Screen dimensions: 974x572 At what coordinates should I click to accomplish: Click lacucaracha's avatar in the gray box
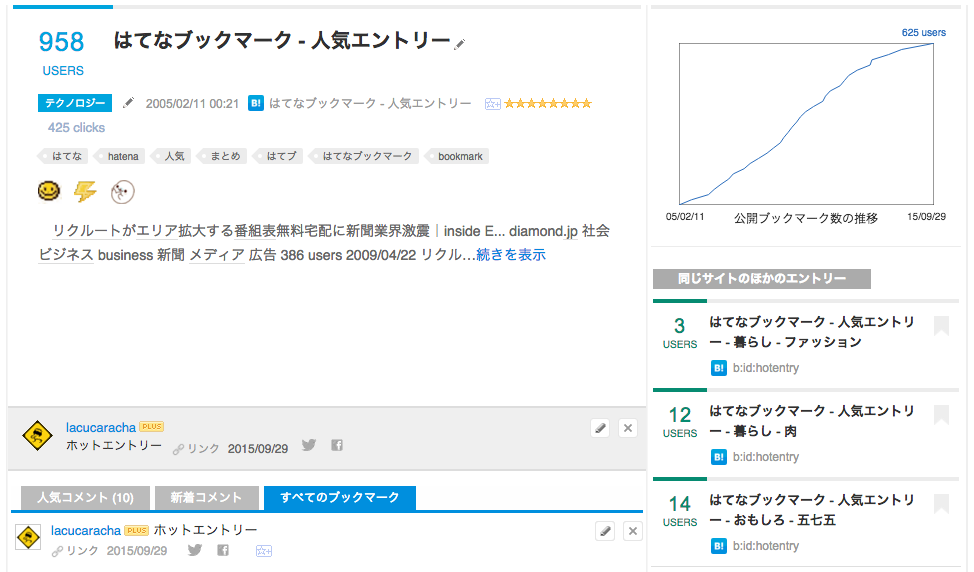click(x=37, y=435)
